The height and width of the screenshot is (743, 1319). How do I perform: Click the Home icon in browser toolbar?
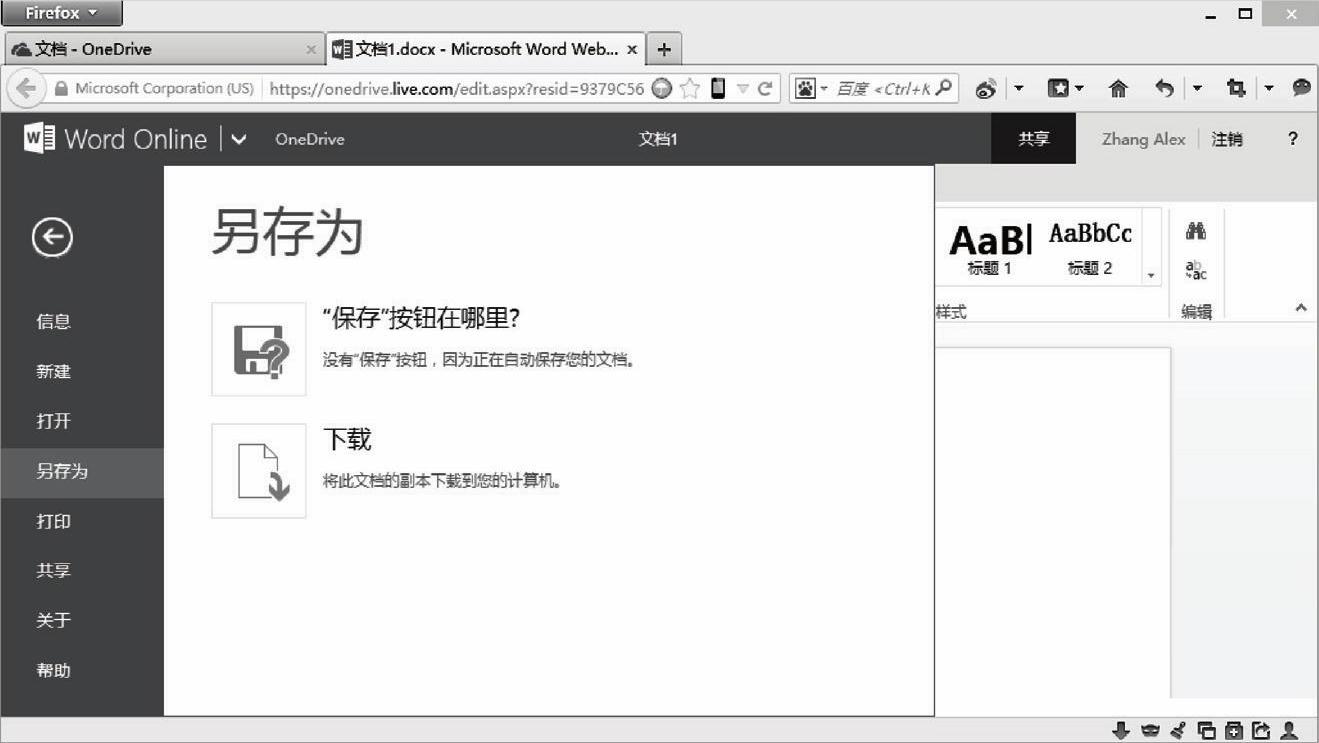pyautogui.click(x=1118, y=88)
